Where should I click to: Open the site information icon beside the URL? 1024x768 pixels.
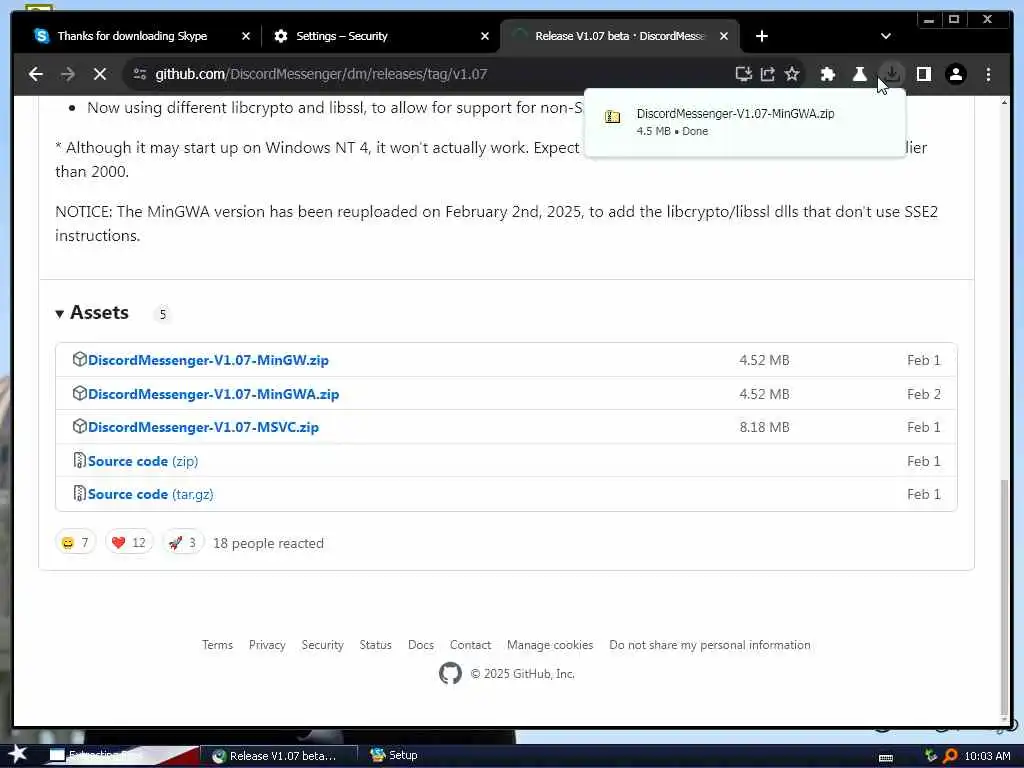pyautogui.click(x=139, y=74)
